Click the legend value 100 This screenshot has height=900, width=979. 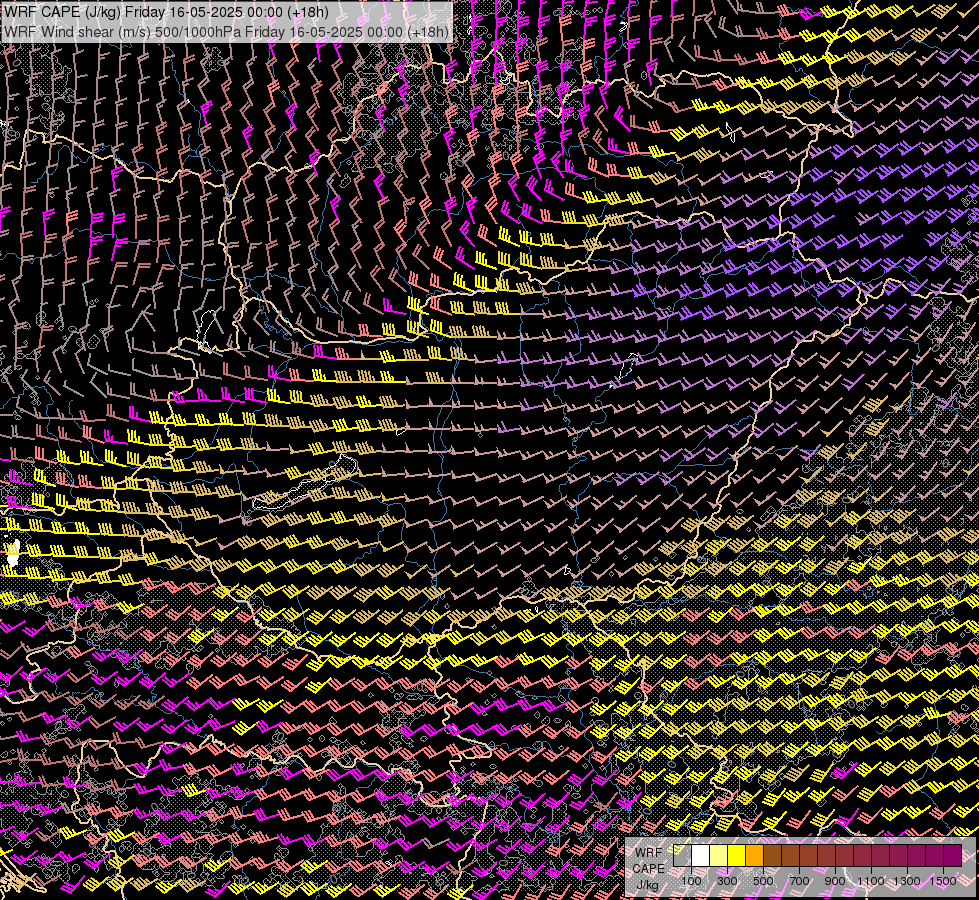pos(691,881)
